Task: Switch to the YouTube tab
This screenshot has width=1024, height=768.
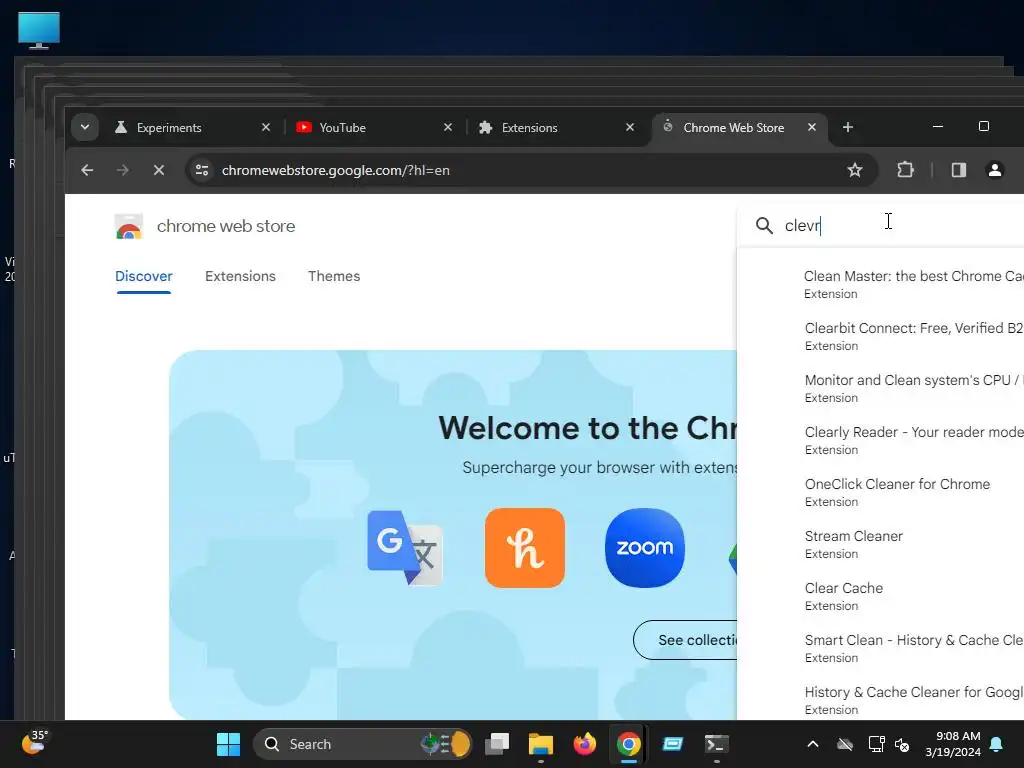Action: (x=342, y=128)
